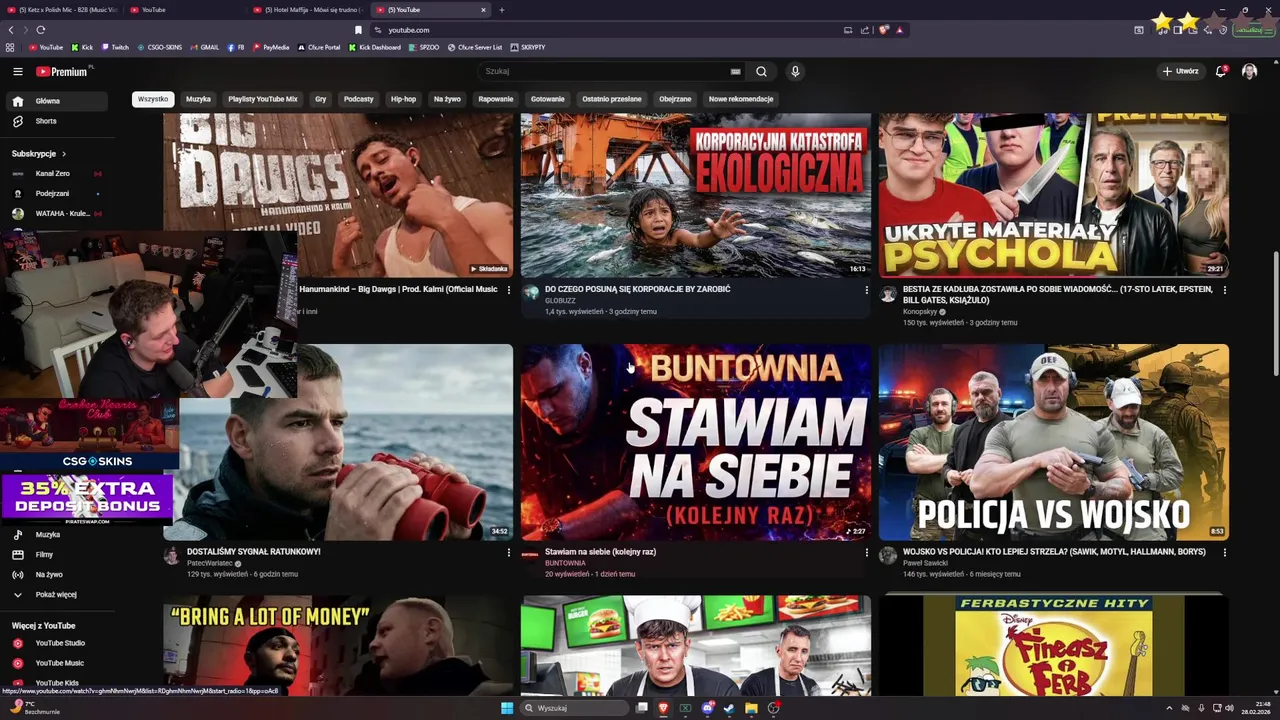Open Windows Start menu
The height and width of the screenshot is (720, 1280).
pyautogui.click(x=507, y=708)
